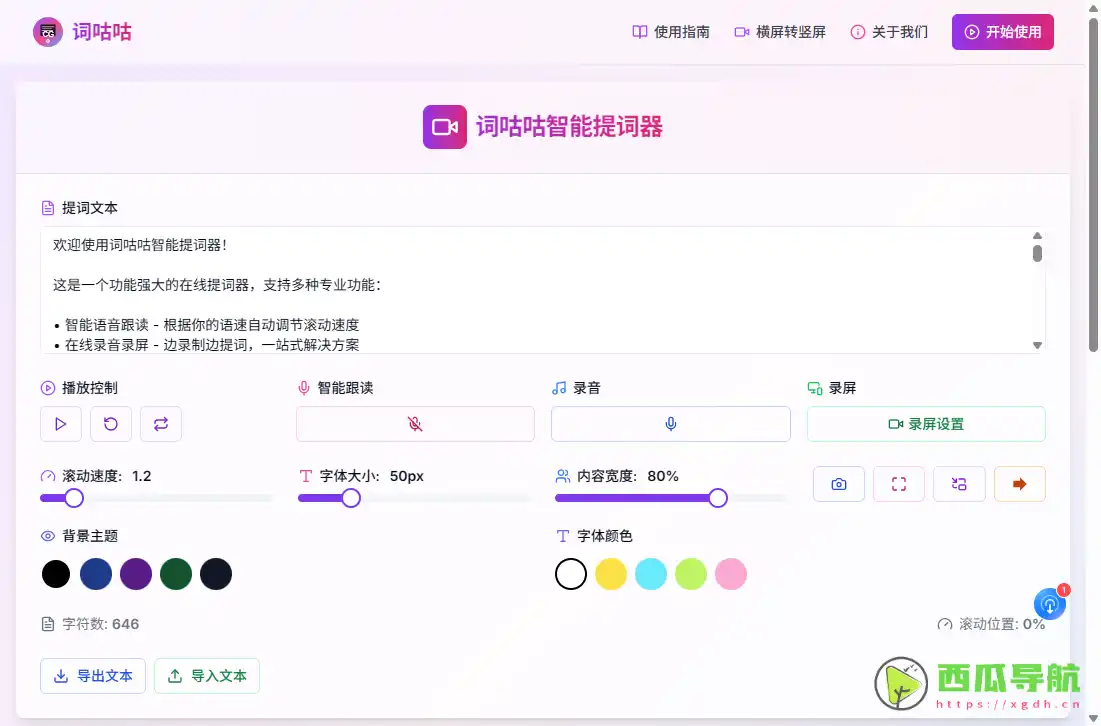Click the 滚动位置 gauge icon
The width and height of the screenshot is (1101, 726).
tap(945, 624)
